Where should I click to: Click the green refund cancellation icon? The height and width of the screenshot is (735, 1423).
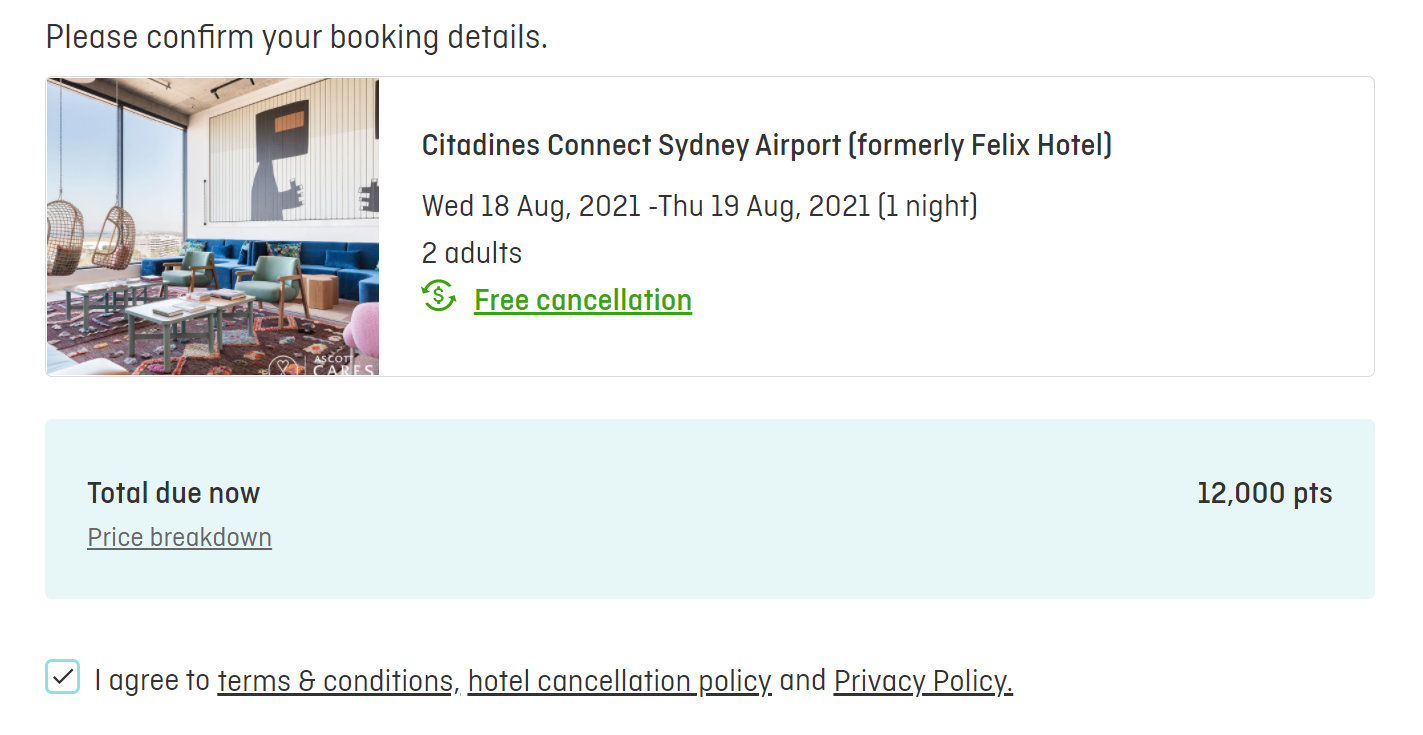[x=439, y=297]
